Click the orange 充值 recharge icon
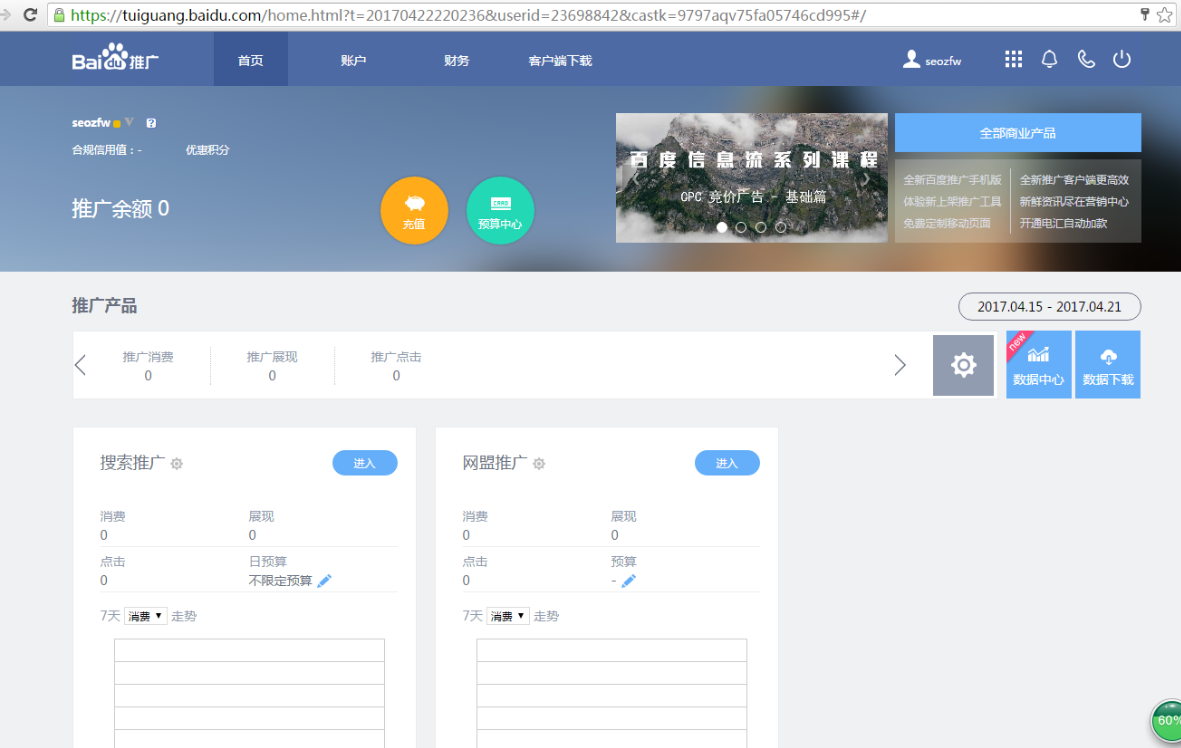The width and height of the screenshot is (1181, 748). coord(414,210)
